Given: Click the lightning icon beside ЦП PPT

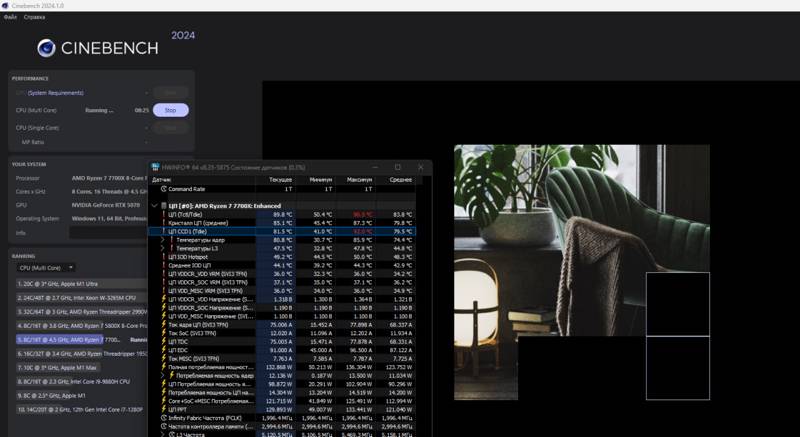Looking at the screenshot, I should click(x=162, y=409).
